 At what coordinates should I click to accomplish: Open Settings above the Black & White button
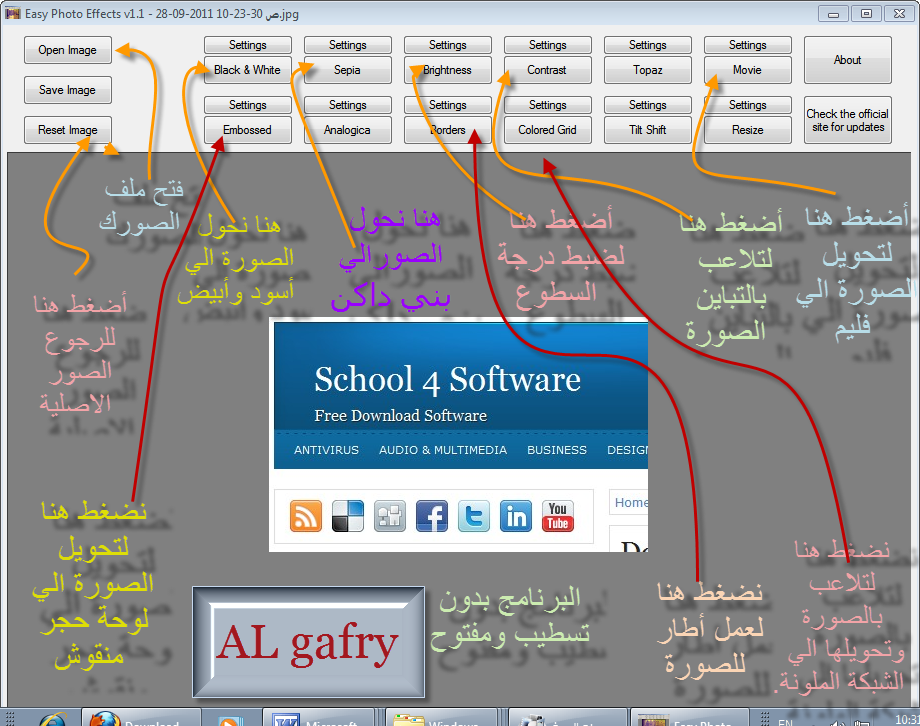[x=248, y=45]
